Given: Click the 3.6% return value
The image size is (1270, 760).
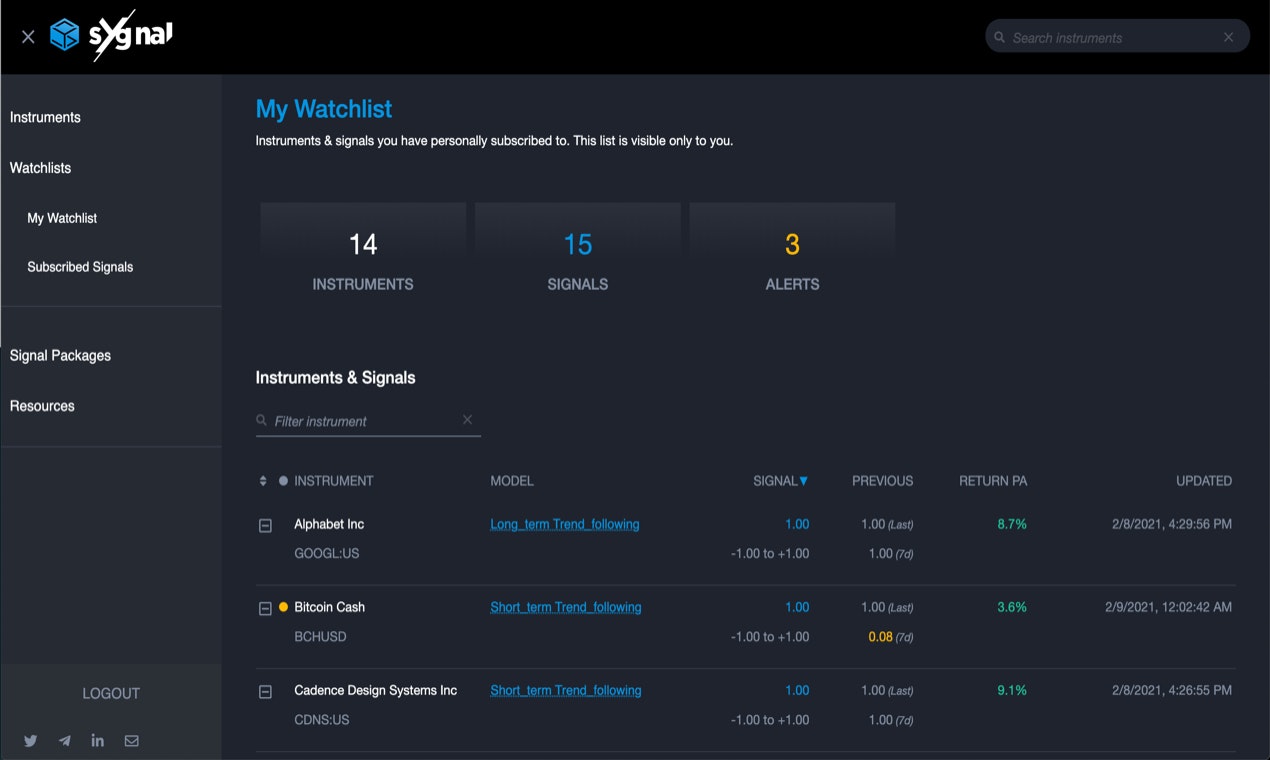Looking at the screenshot, I should pyautogui.click(x=1012, y=607).
